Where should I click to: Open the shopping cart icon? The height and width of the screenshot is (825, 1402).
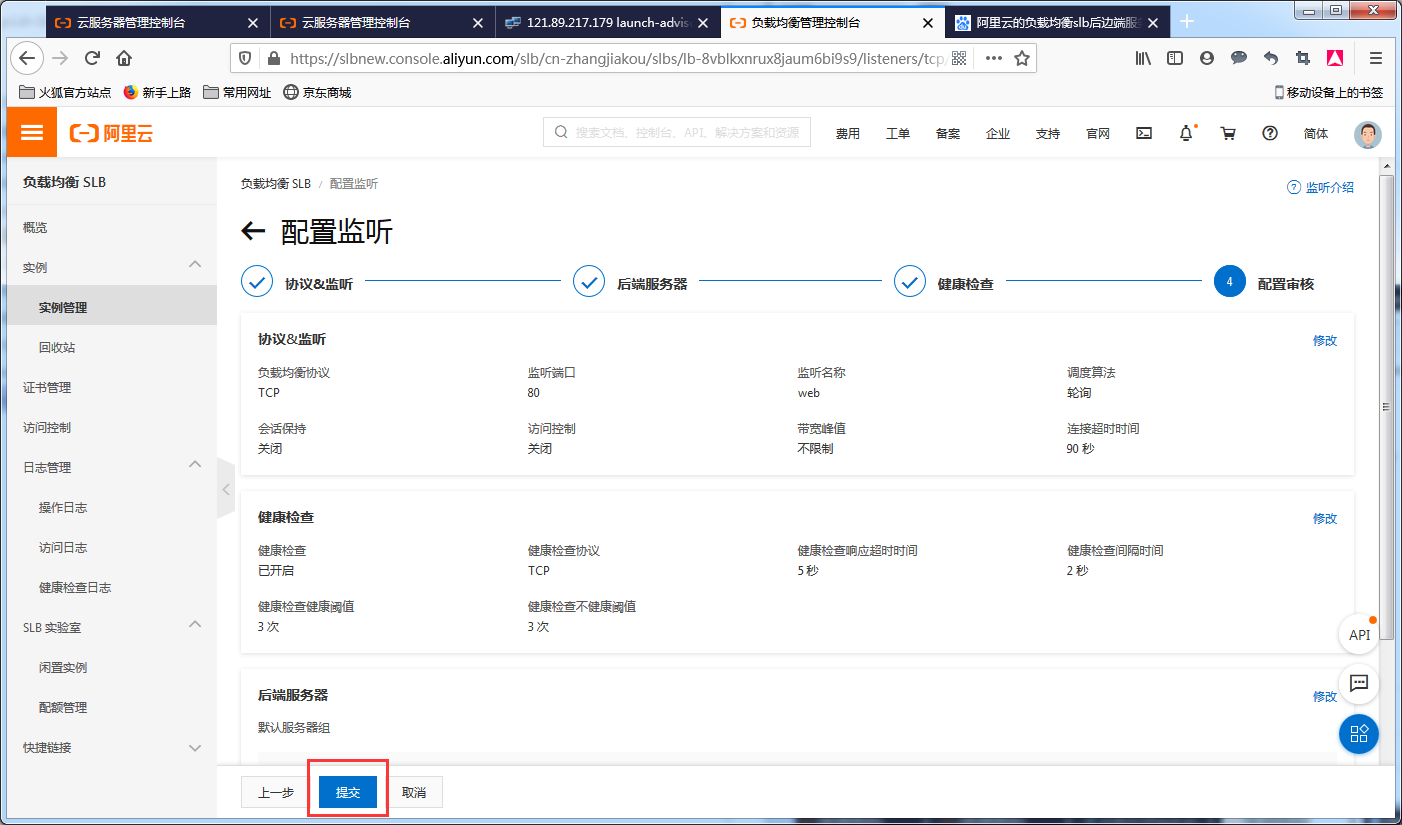pos(1228,132)
